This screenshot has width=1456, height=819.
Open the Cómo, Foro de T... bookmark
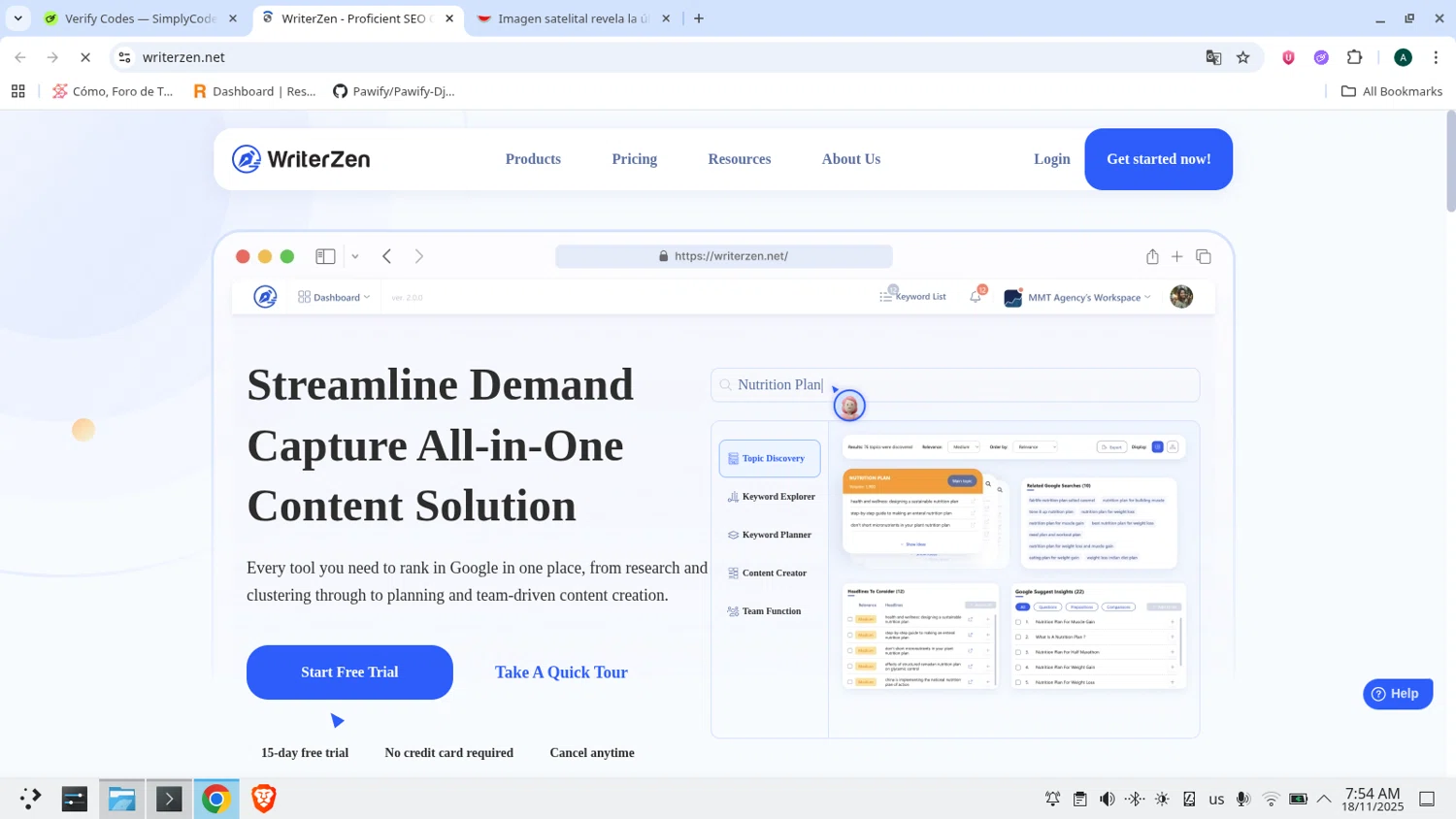point(113,91)
